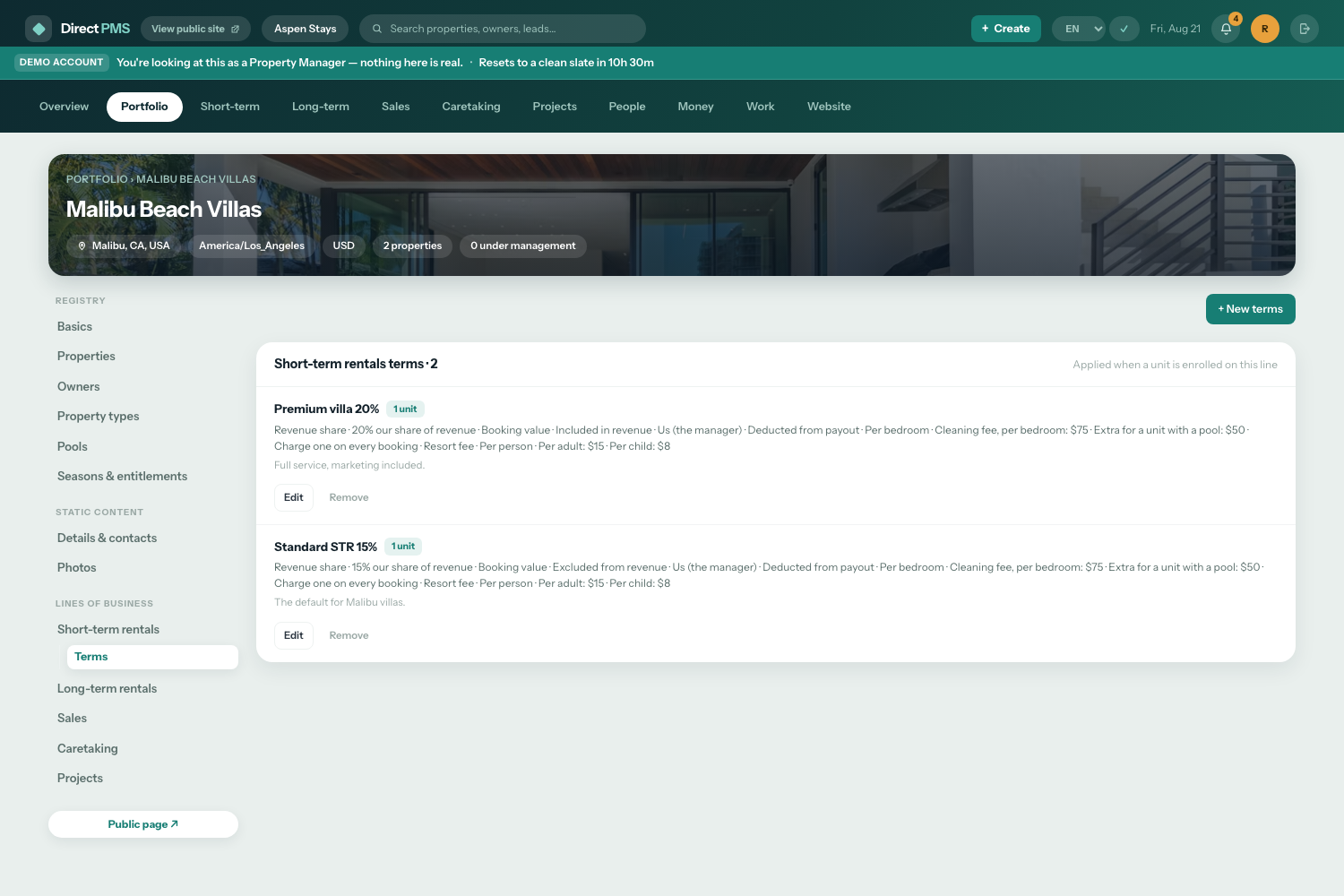Remove the Standard STR 15% terms
The width and height of the screenshot is (1344, 896).
coord(349,635)
